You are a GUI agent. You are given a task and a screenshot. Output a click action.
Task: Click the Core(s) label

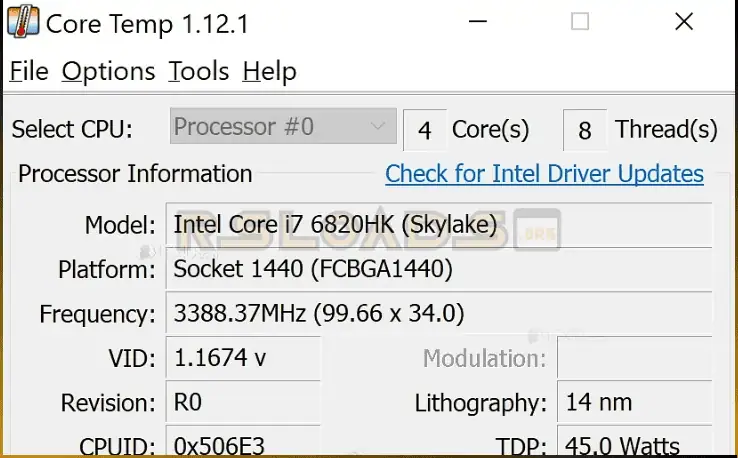pyautogui.click(x=490, y=129)
